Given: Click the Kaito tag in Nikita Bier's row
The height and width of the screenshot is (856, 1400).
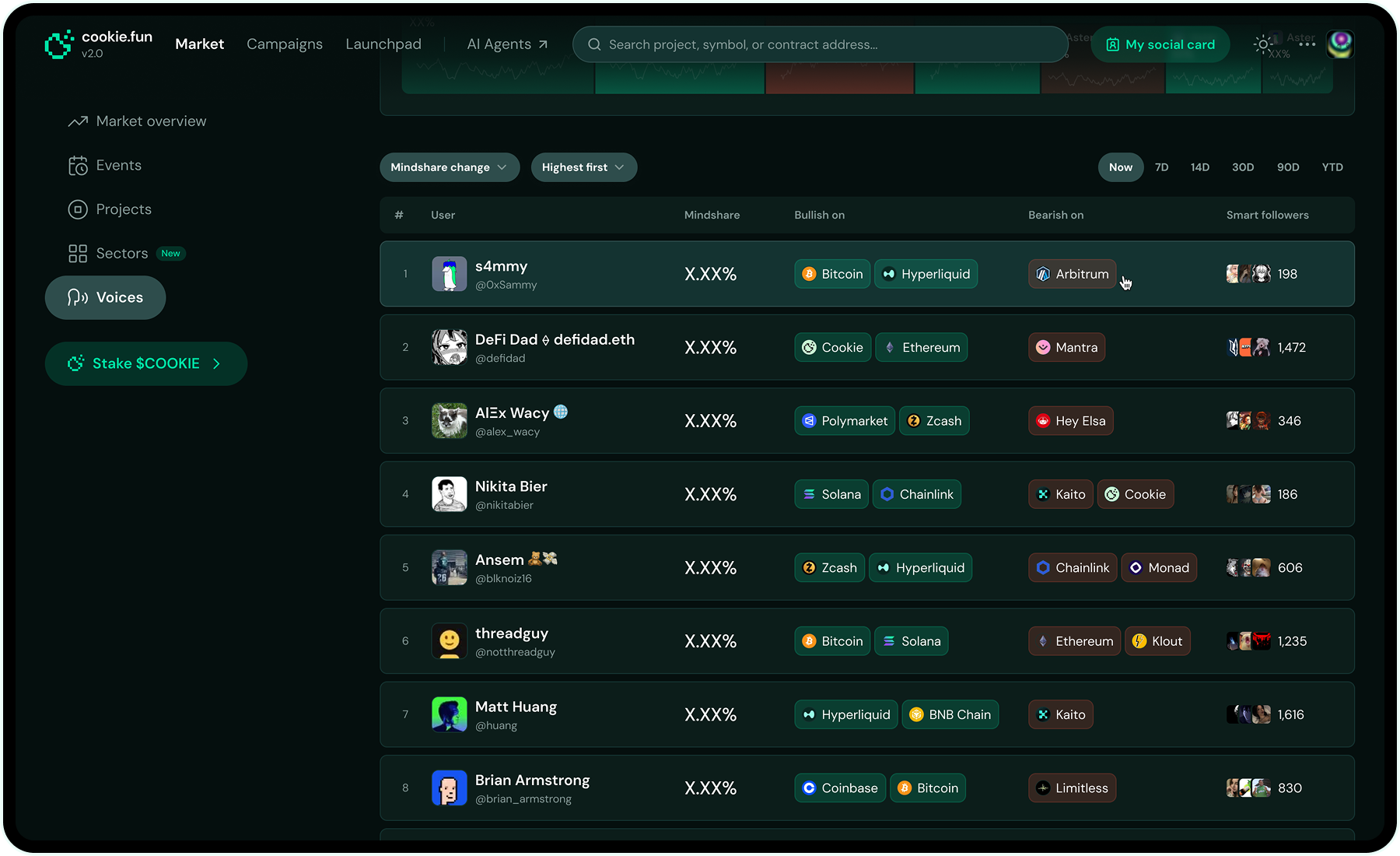Looking at the screenshot, I should (x=1061, y=494).
